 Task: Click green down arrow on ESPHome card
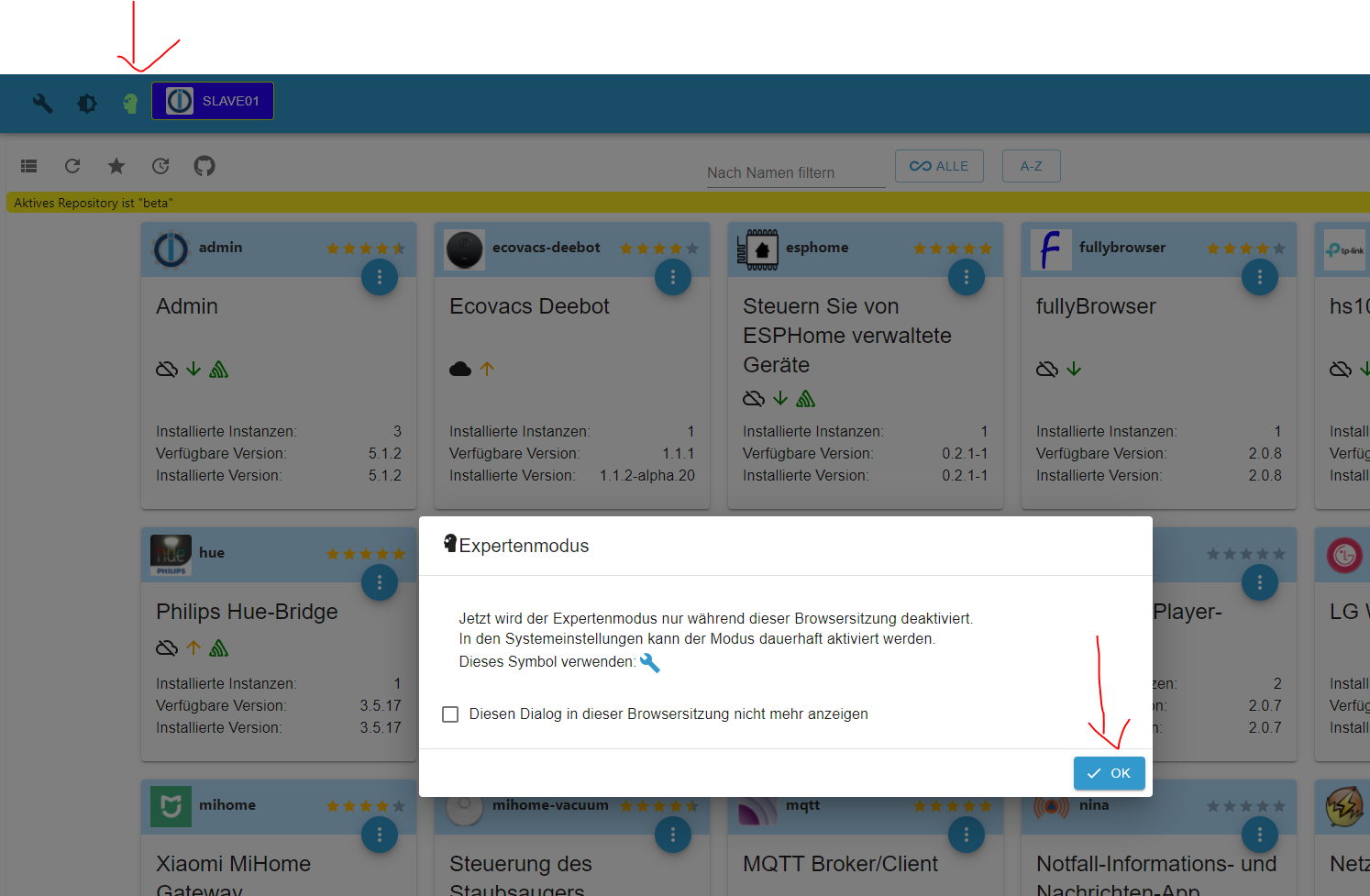click(780, 398)
